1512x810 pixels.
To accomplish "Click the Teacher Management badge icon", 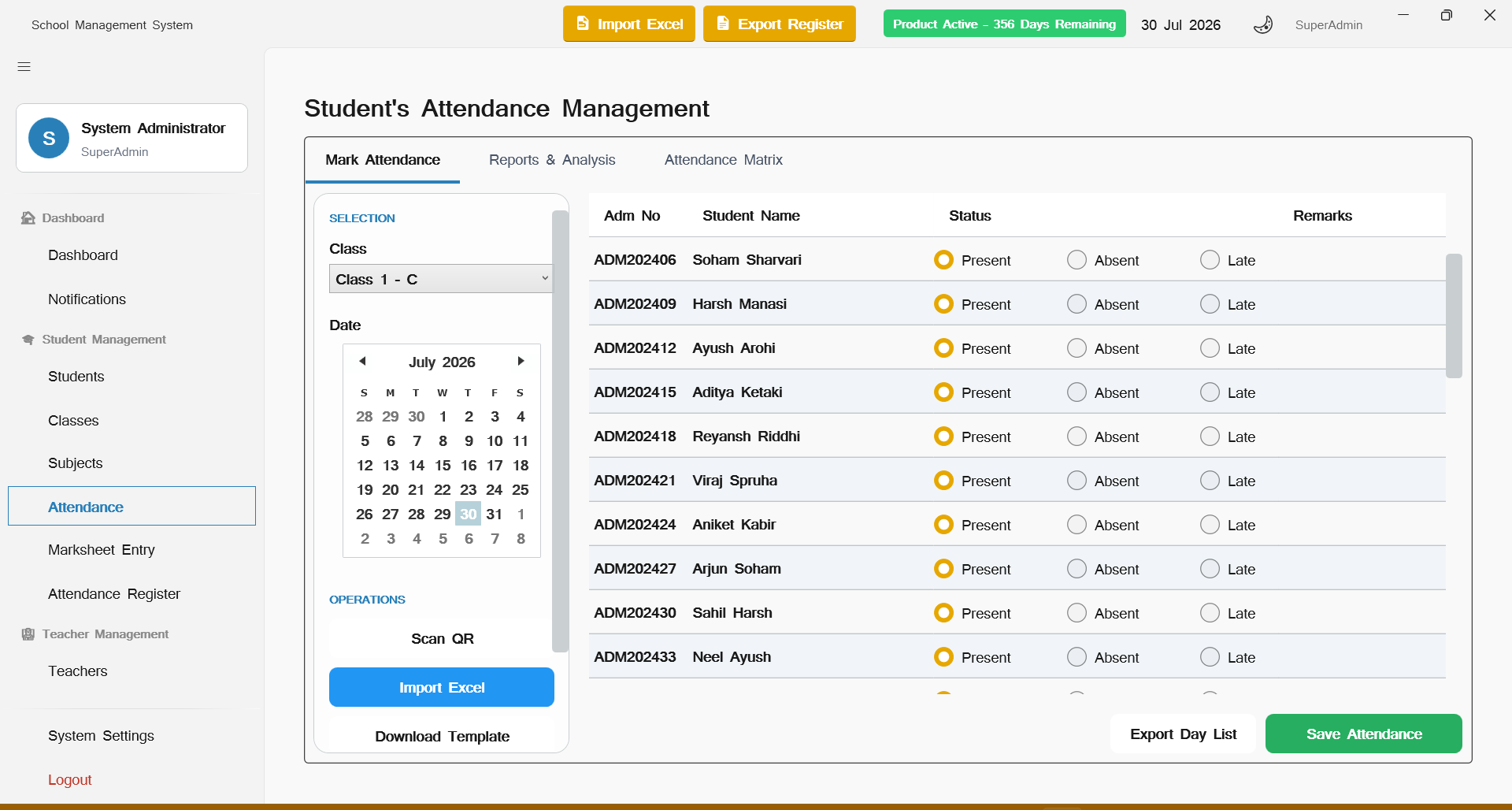I will tap(28, 634).
